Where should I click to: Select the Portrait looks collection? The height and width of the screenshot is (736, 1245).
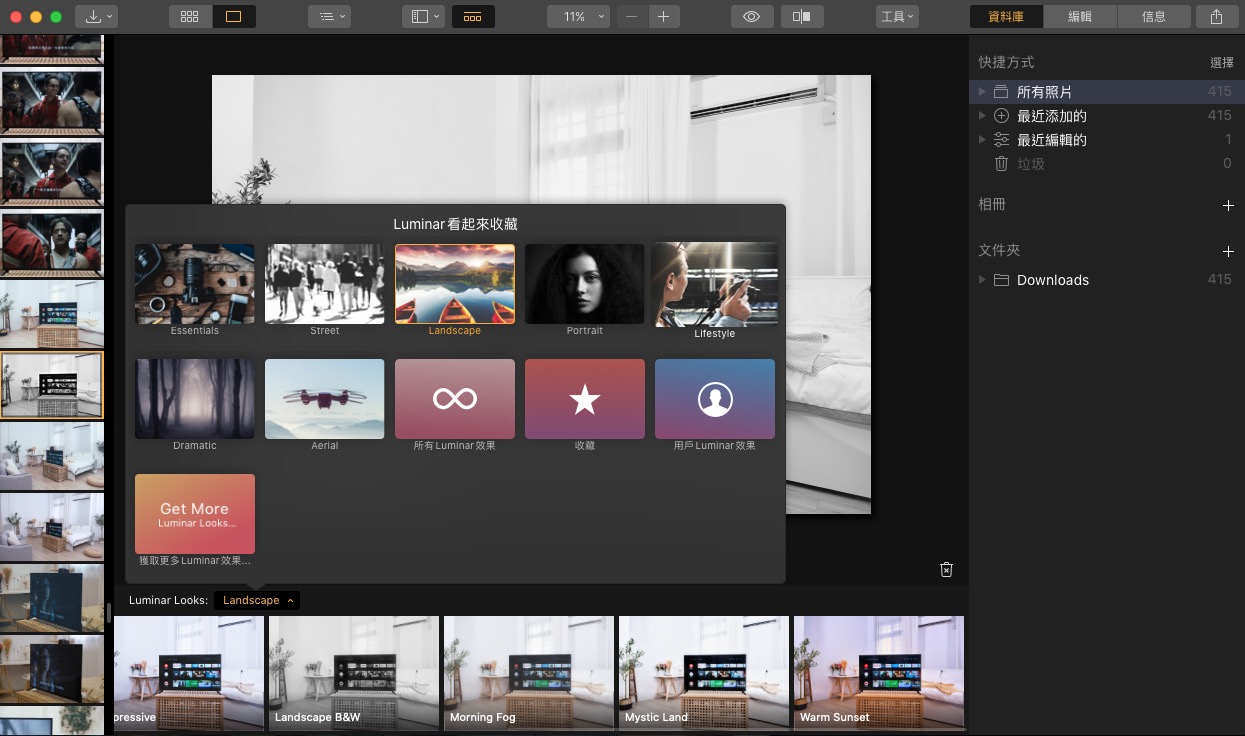tap(585, 285)
